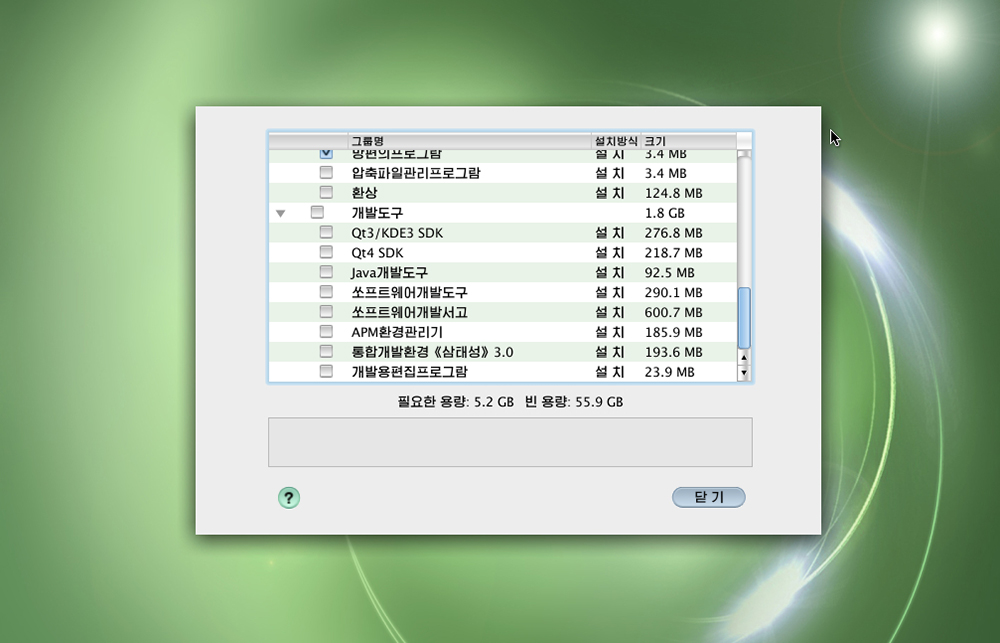Click 설치 in the 환상 row
The image size is (1000, 643).
[x=609, y=193]
